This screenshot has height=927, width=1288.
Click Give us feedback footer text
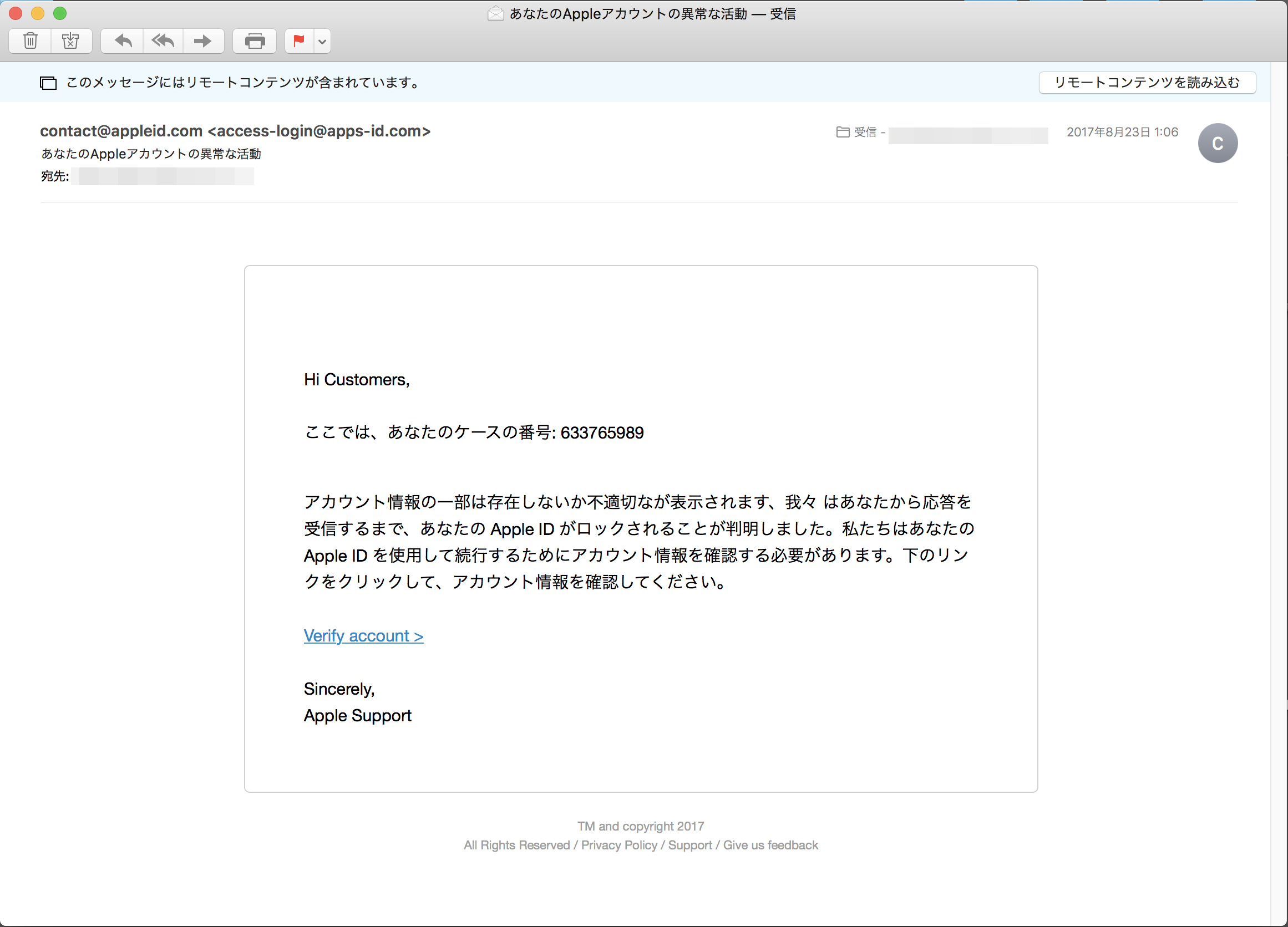770,845
